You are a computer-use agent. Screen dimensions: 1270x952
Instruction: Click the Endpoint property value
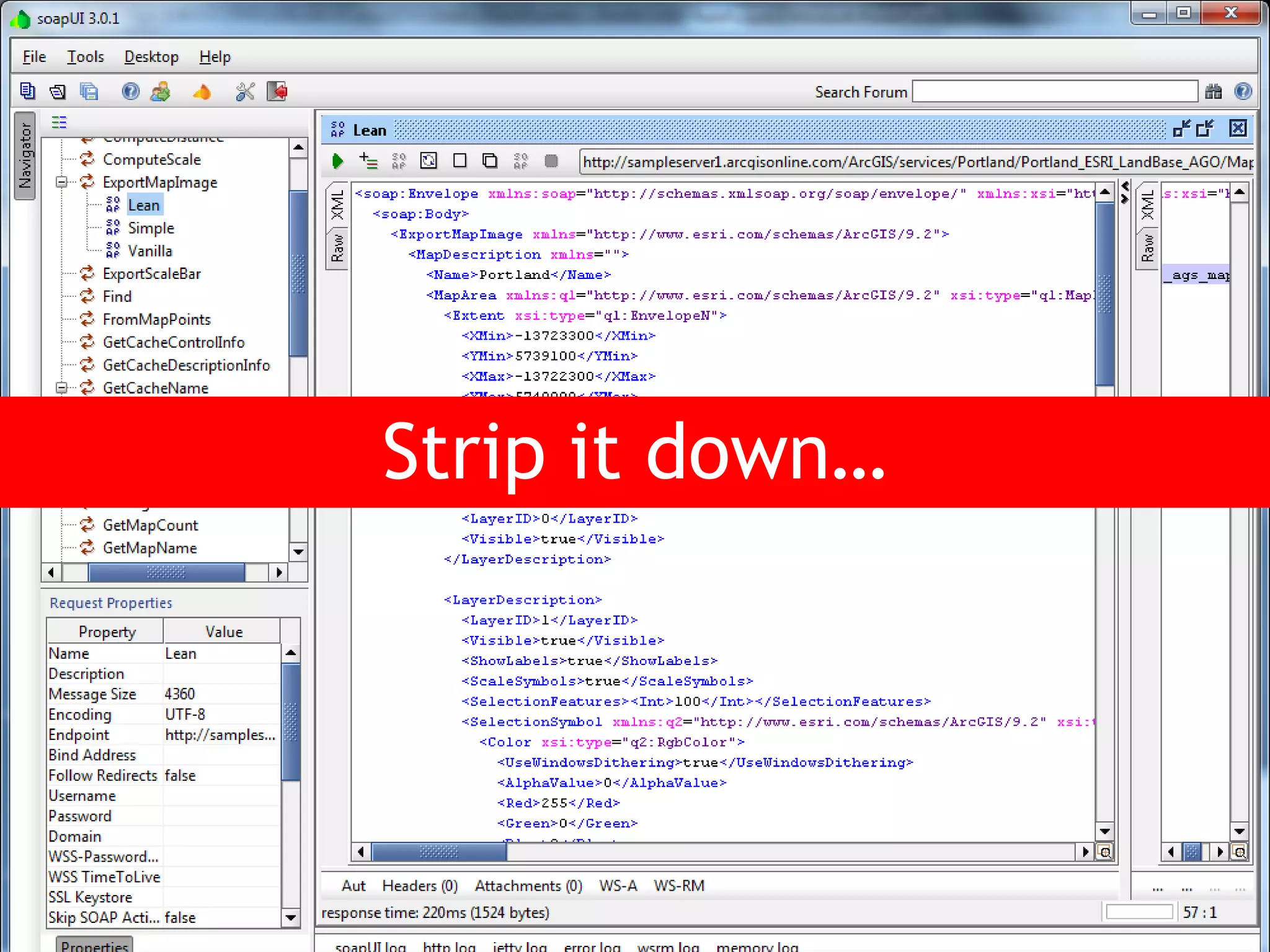coord(221,734)
